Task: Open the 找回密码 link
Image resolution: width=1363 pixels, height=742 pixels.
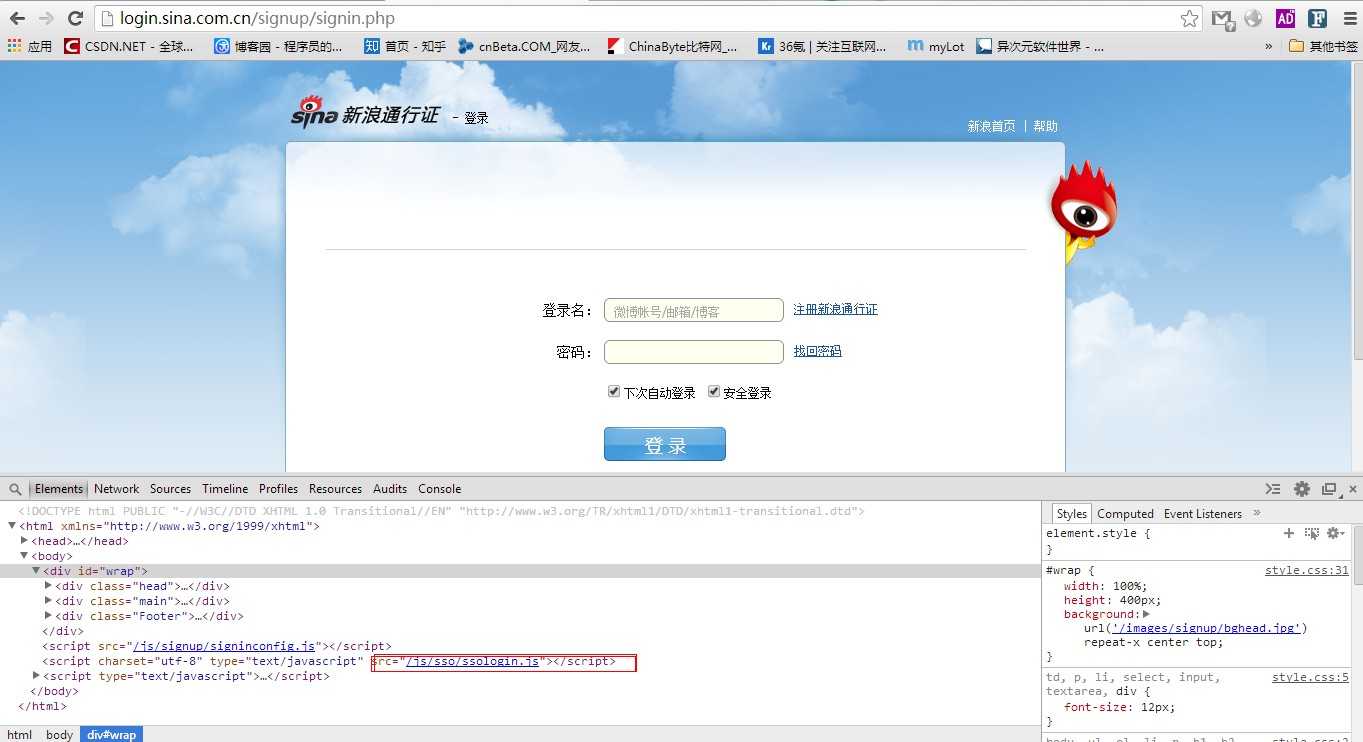Action: point(817,351)
